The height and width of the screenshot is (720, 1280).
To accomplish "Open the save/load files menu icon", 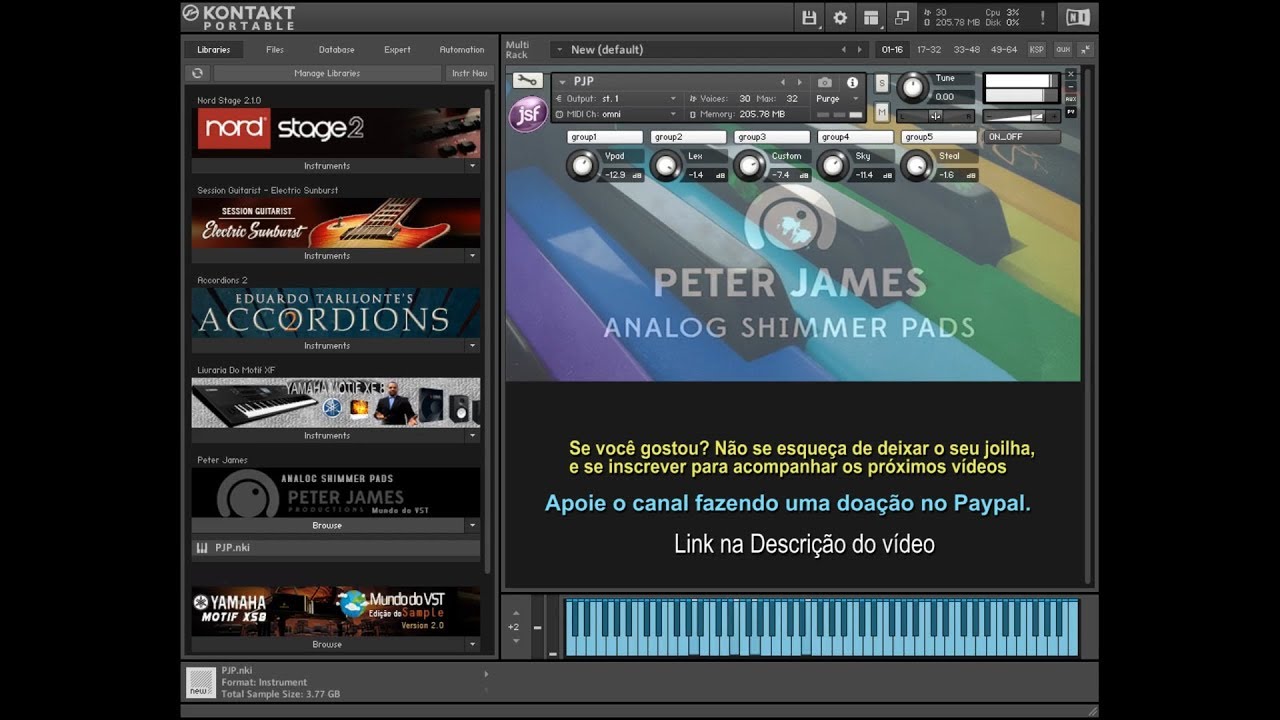I will (809, 17).
